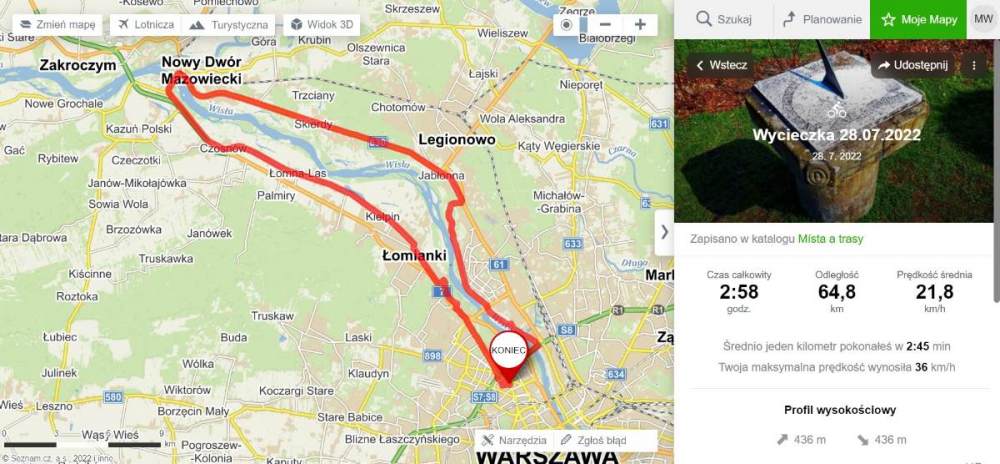Open the Místa a trasy catalog link
Screen dimensions: 1000x464
830,239
